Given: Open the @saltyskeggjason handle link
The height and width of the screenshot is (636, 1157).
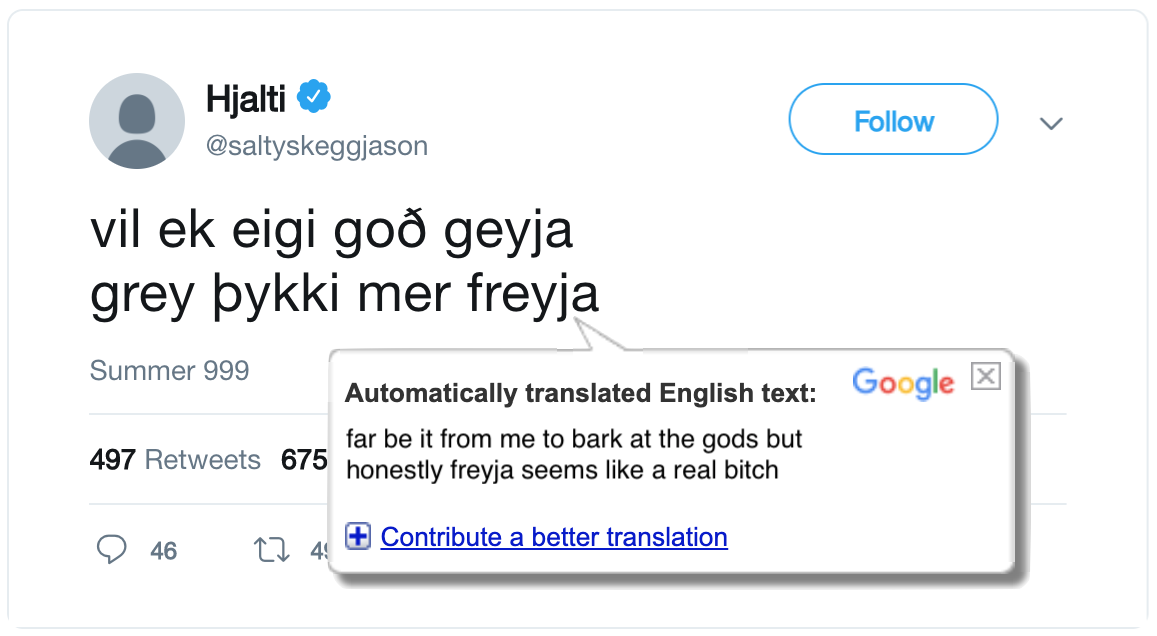Looking at the screenshot, I should pos(317,145).
